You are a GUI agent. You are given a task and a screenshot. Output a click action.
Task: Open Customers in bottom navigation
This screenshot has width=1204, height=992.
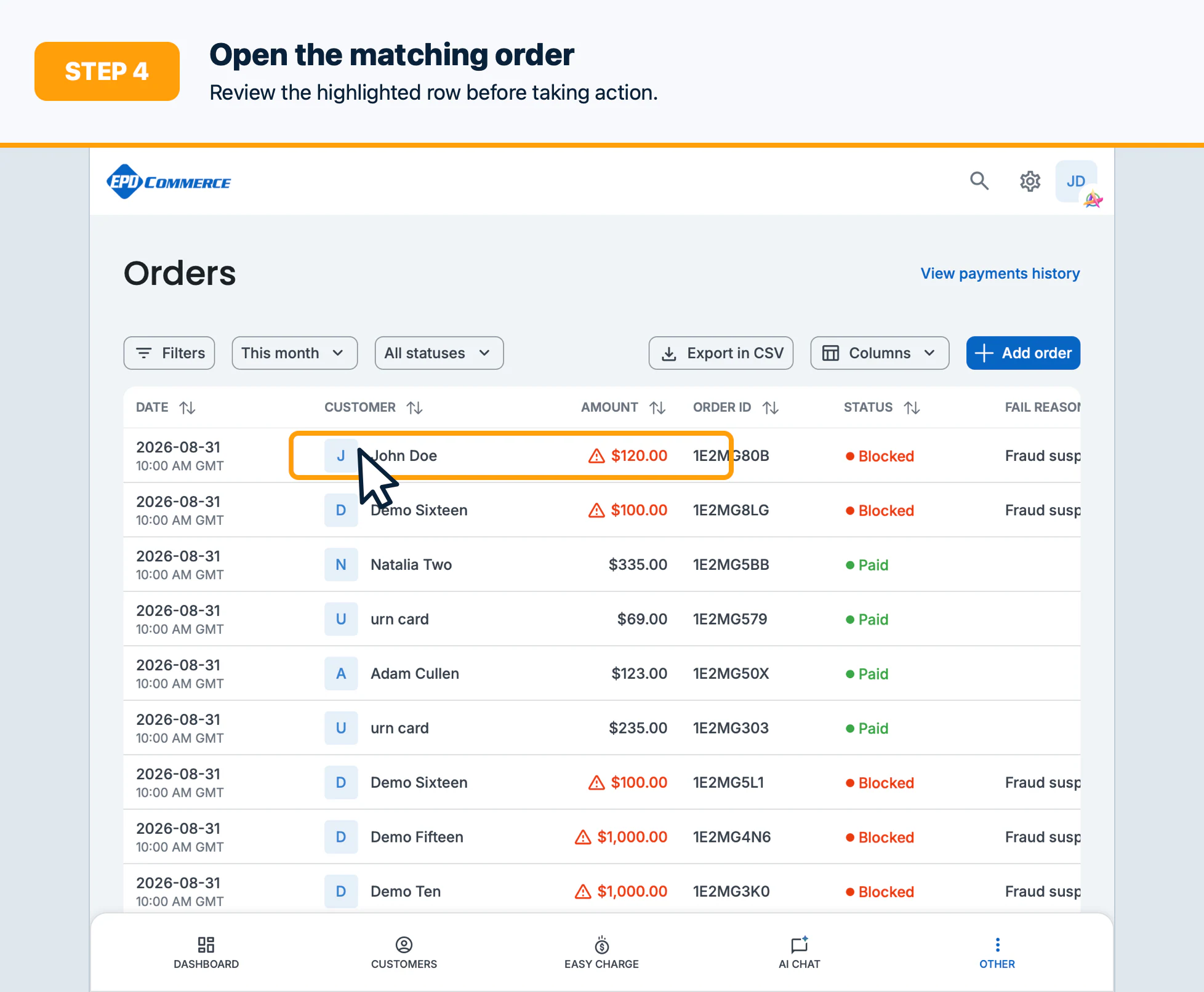point(404,953)
